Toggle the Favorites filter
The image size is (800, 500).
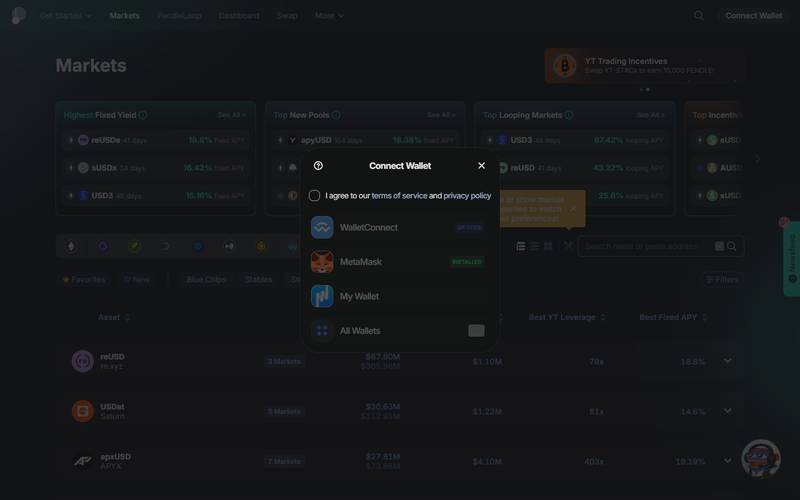[x=84, y=280]
